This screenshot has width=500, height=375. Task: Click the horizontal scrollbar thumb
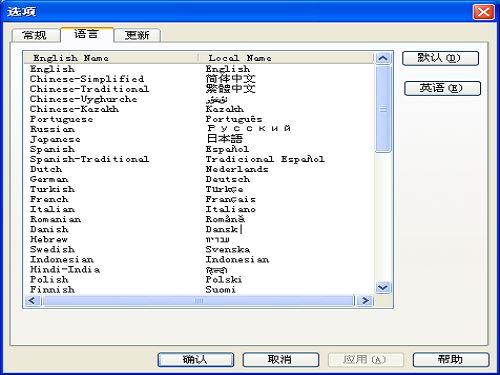198,301
